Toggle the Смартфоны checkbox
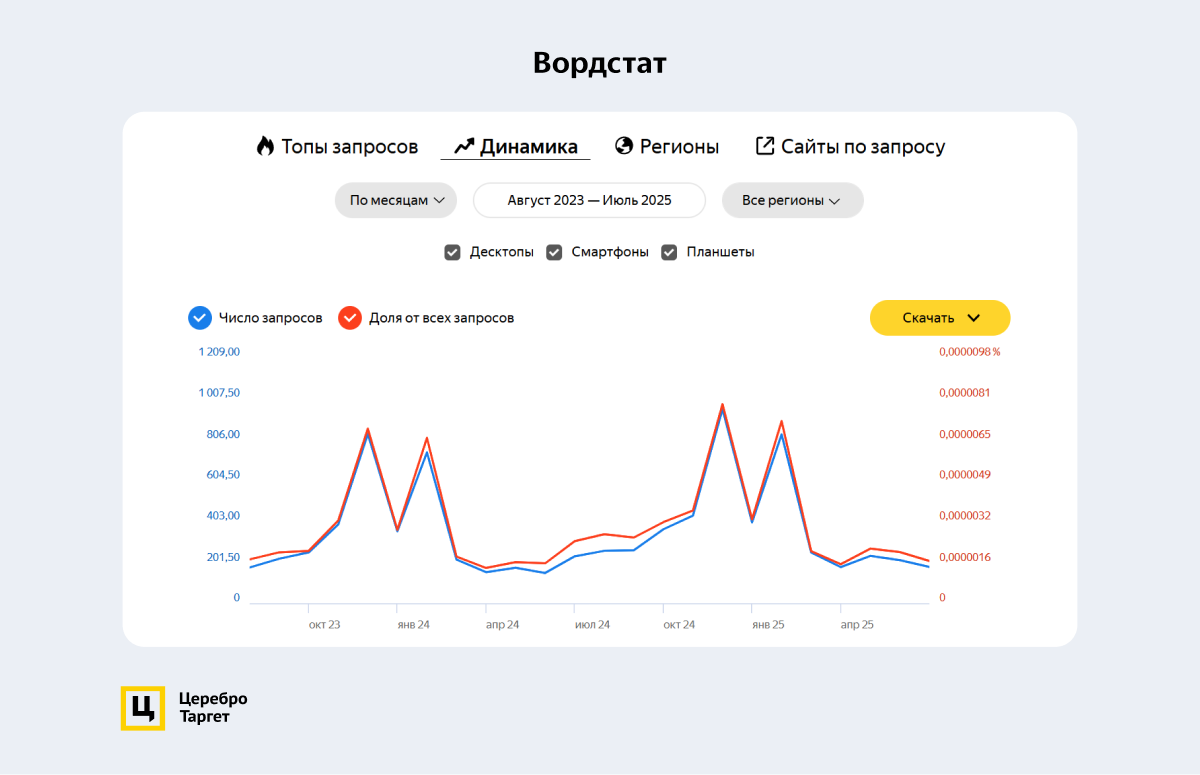Viewport: 1200px width, 775px height. tap(554, 252)
